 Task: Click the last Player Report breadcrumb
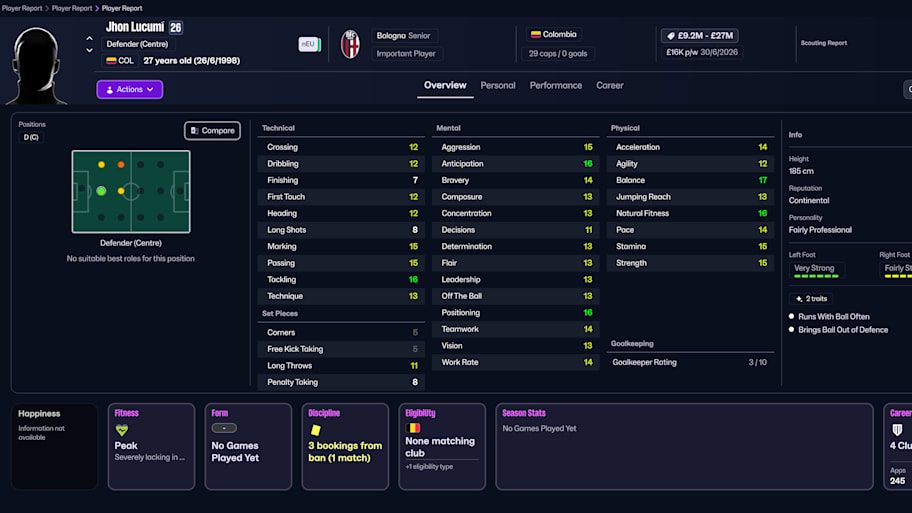[x=122, y=8]
